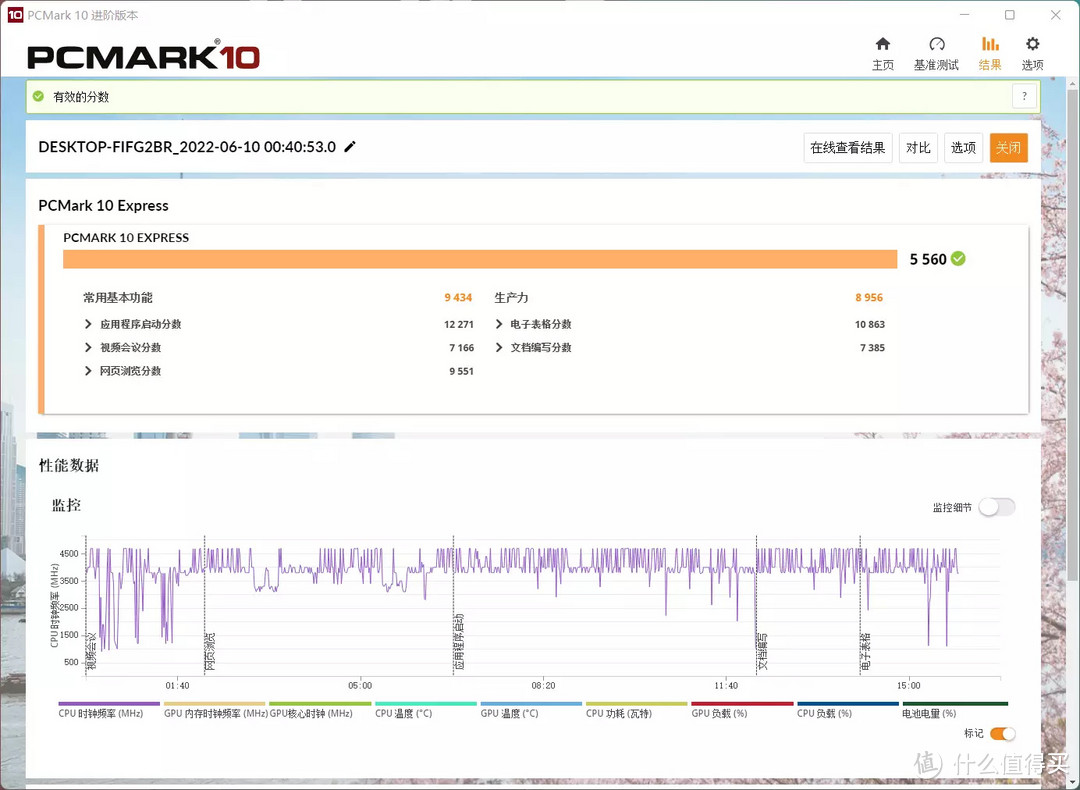
Task: Click the 性能数据 section heading
Action: point(69,466)
